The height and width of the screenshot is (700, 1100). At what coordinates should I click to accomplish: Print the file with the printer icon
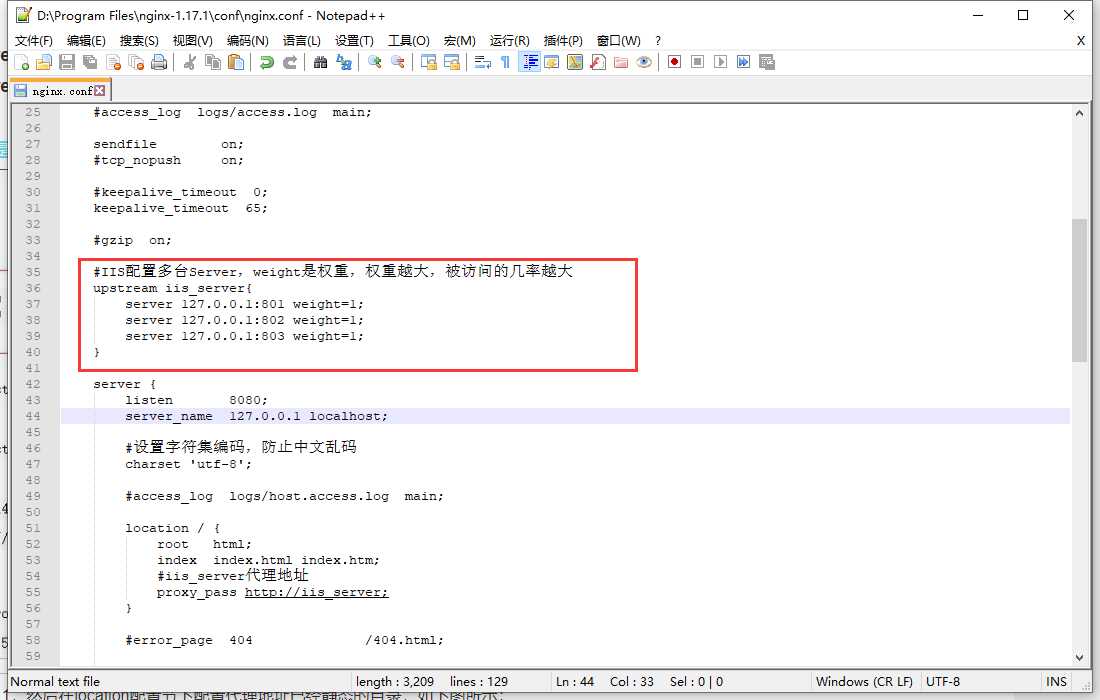tap(159, 62)
